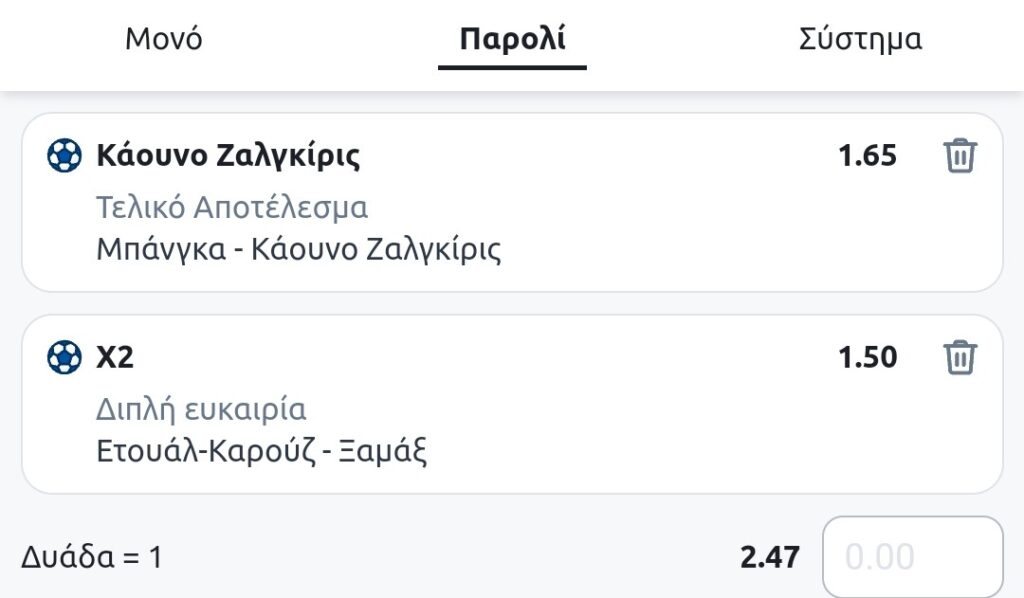Click the Κάουνο Ζαλγκίρις selection title

click(x=228, y=156)
